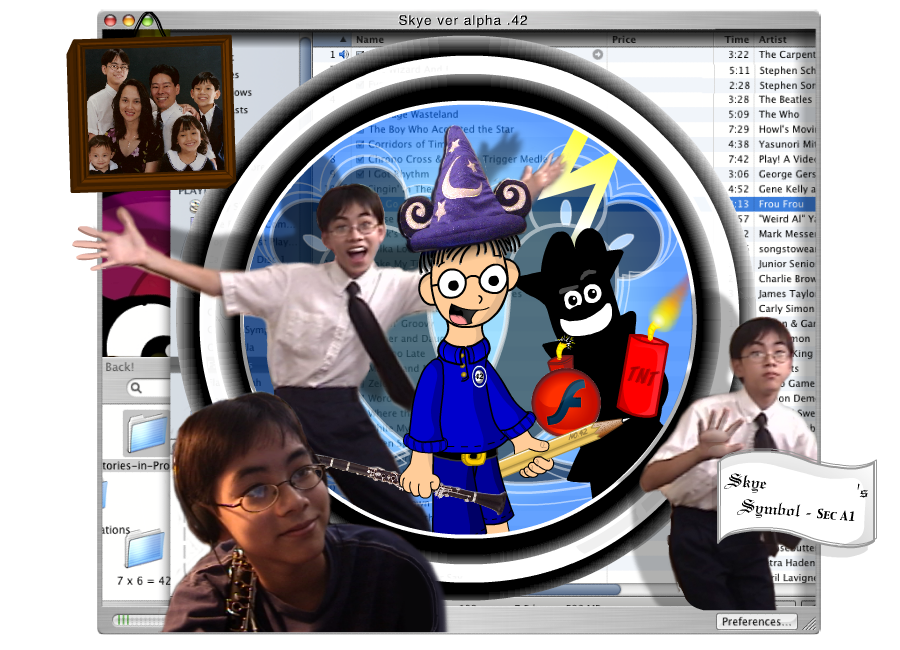900x650 pixels.
Task: Click the magnifying glass search icon
Action: tap(132, 389)
